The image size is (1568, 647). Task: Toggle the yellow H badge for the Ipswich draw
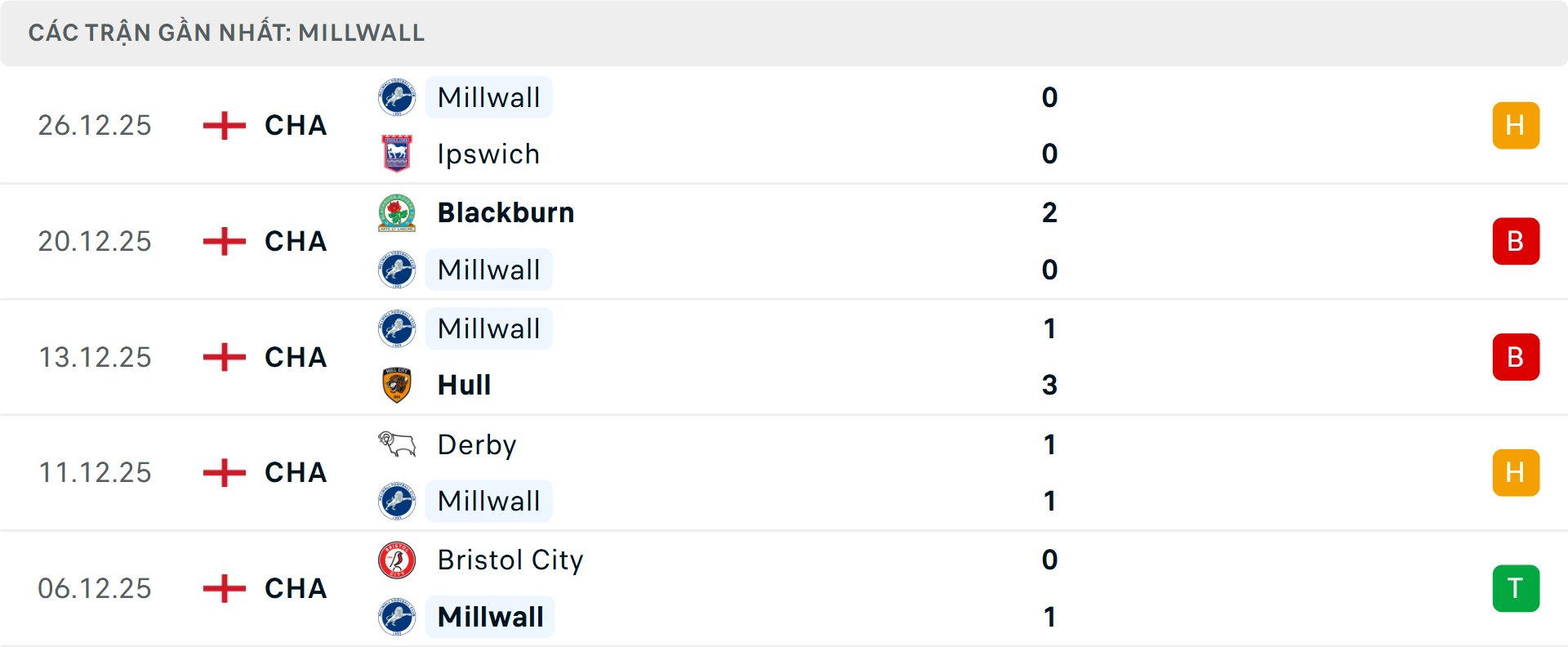1516,125
